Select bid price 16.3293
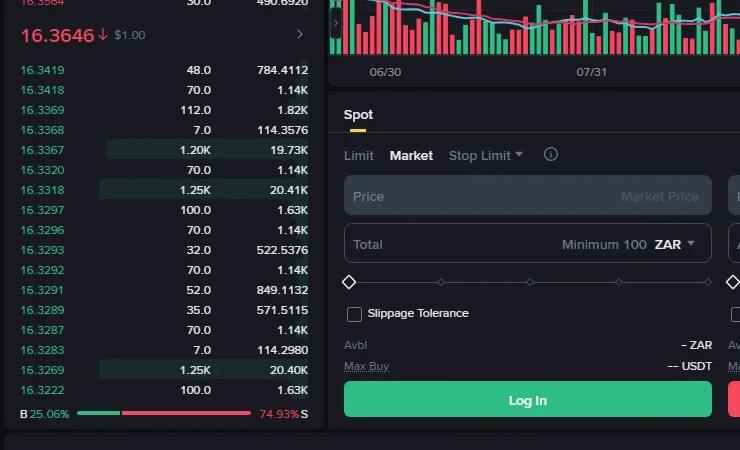The height and width of the screenshot is (450, 740). click(42, 250)
